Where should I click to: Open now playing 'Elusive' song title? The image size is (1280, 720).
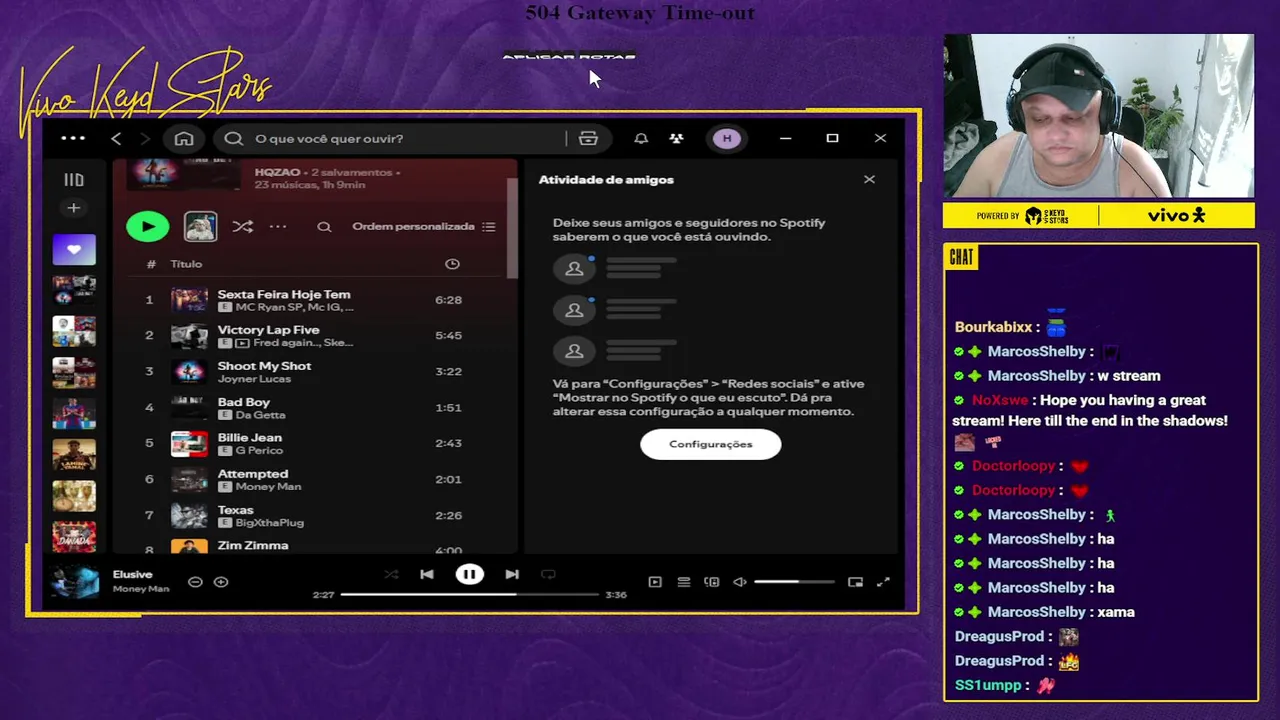pos(132,575)
